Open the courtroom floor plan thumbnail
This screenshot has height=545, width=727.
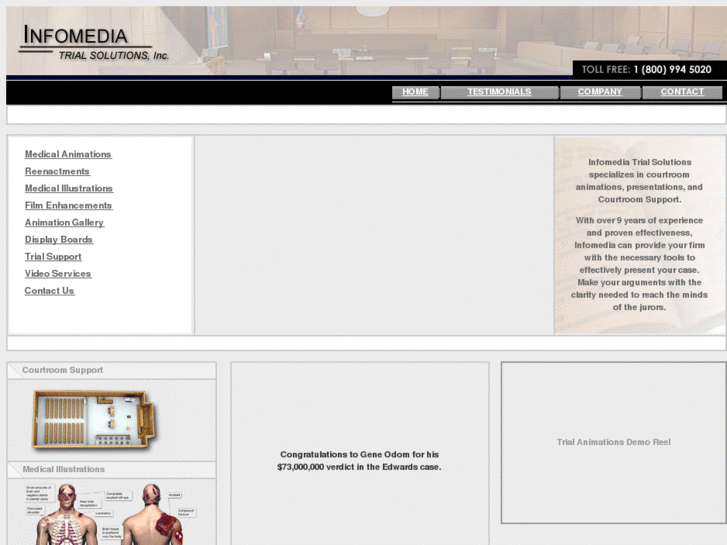(95, 420)
